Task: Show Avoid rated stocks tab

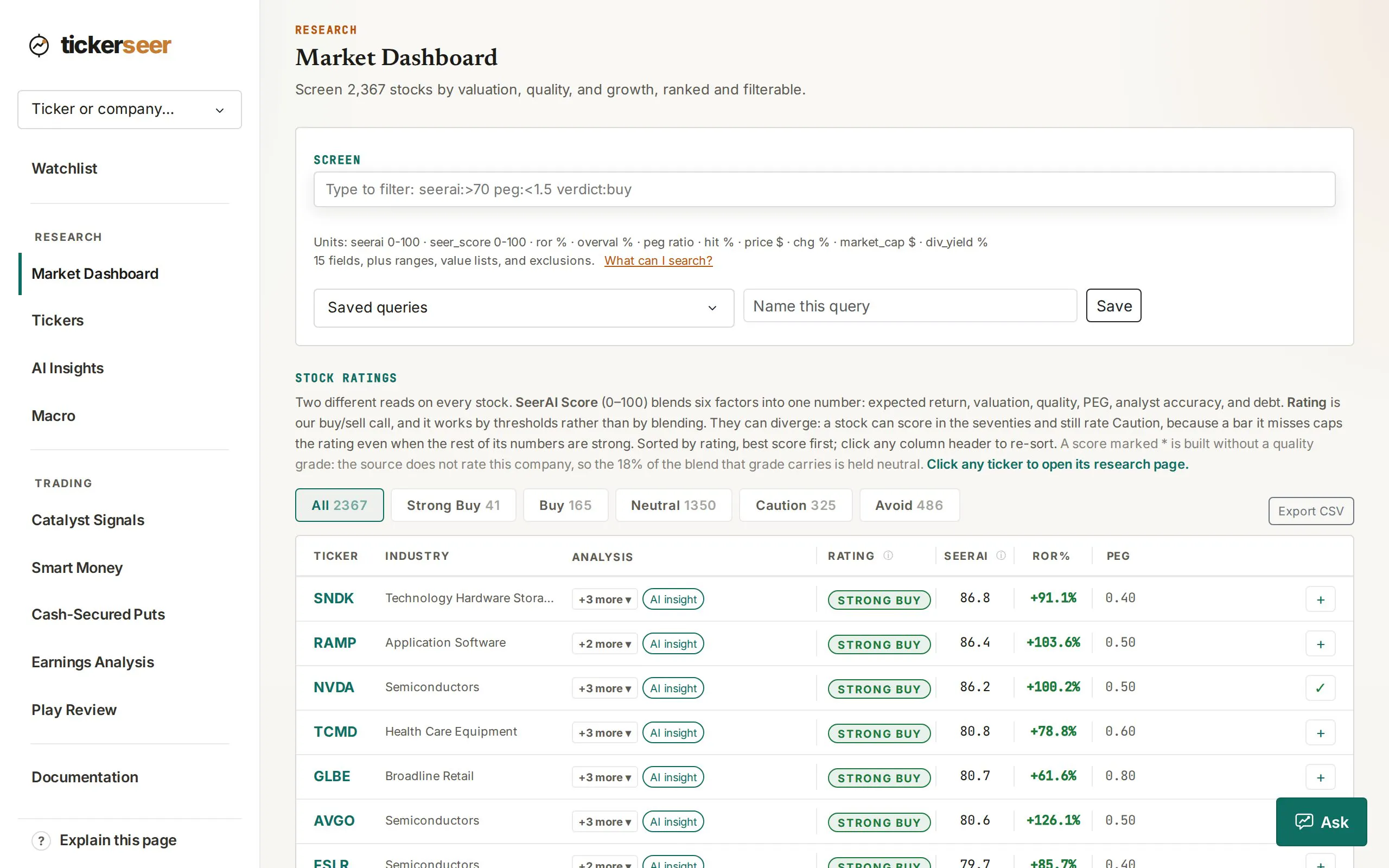Action: pyautogui.click(x=909, y=505)
